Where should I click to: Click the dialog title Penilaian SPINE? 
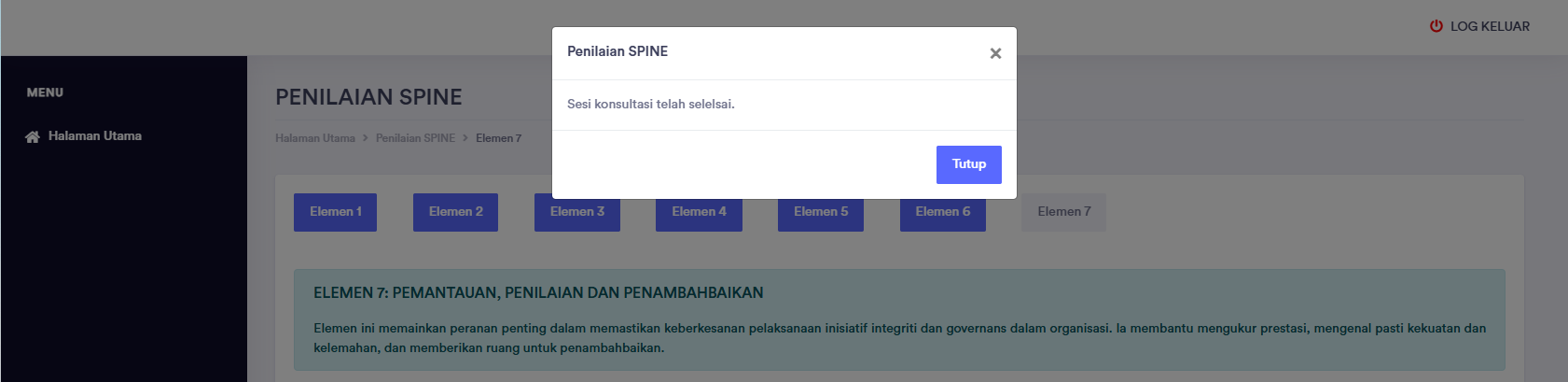coord(617,51)
